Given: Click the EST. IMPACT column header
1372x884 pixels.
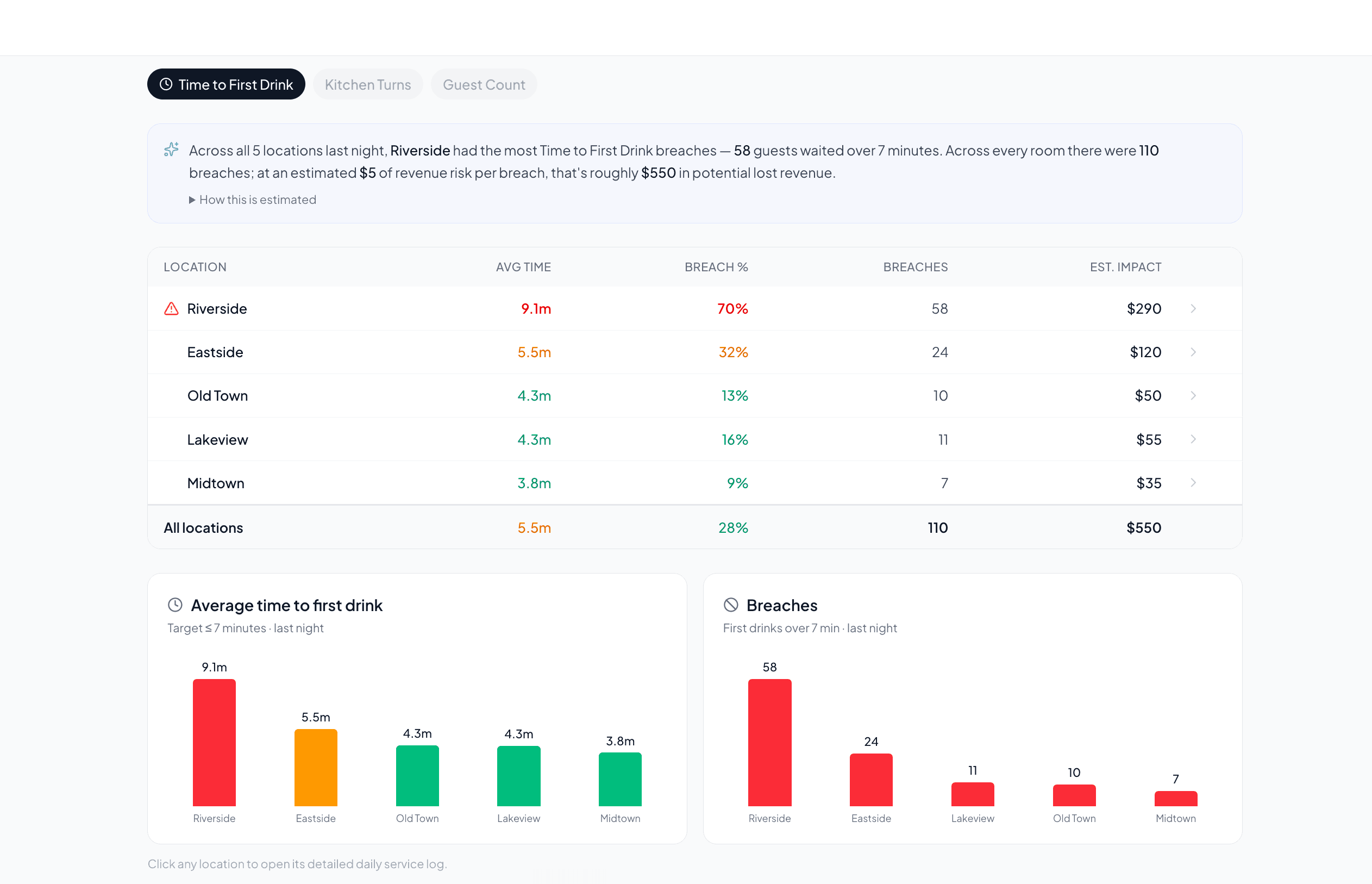Looking at the screenshot, I should (1125, 267).
